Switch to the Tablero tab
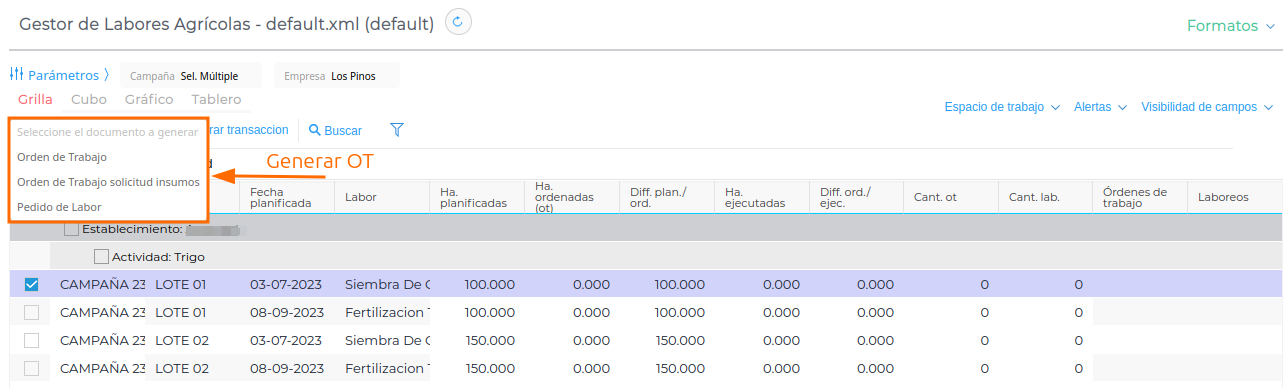The image size is (1288, 388). [216, 99]
